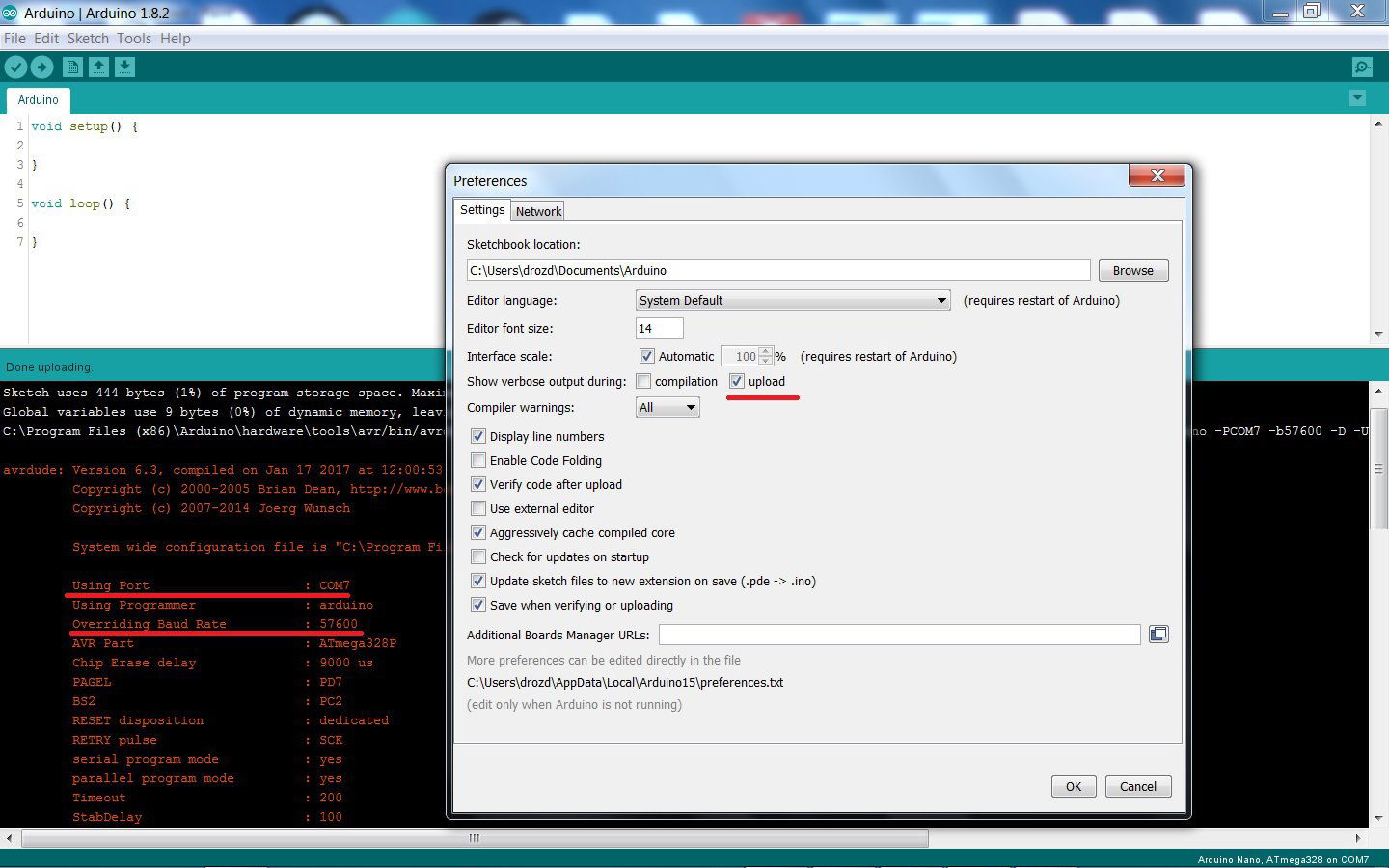Select the Arduino sketch tab
Viewport: 1389px width, 868px height.
tap(38, 99)
